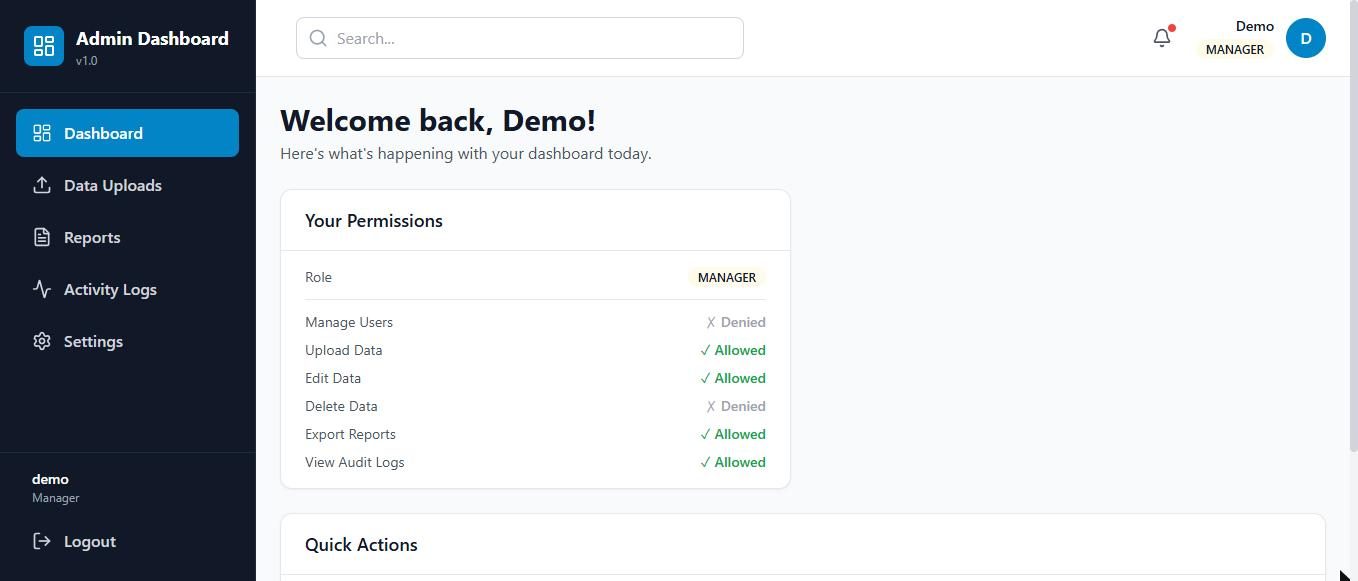Click the Welcome back, Demo! heading
Viewport: 1358px width, 581px height.
(438, 121)
